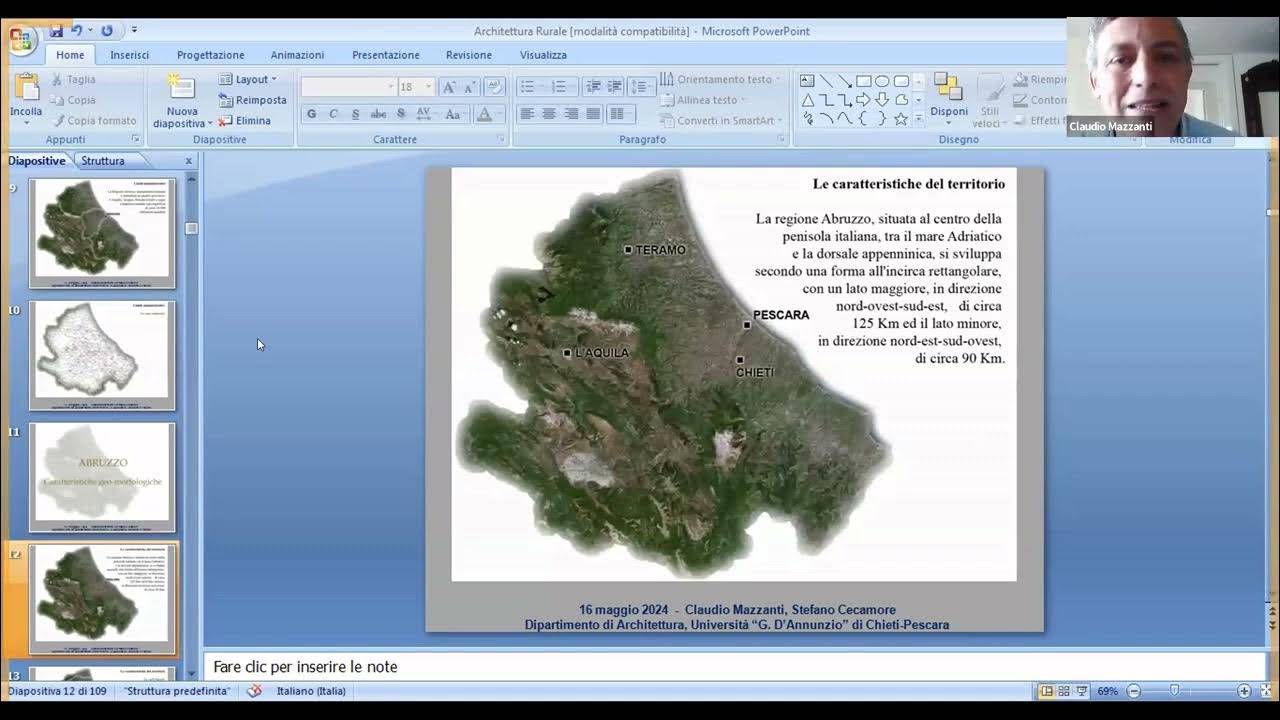Switch to the Presentazione tab
This screenshot has width=1280, height=720.
(x=386, y=55)
